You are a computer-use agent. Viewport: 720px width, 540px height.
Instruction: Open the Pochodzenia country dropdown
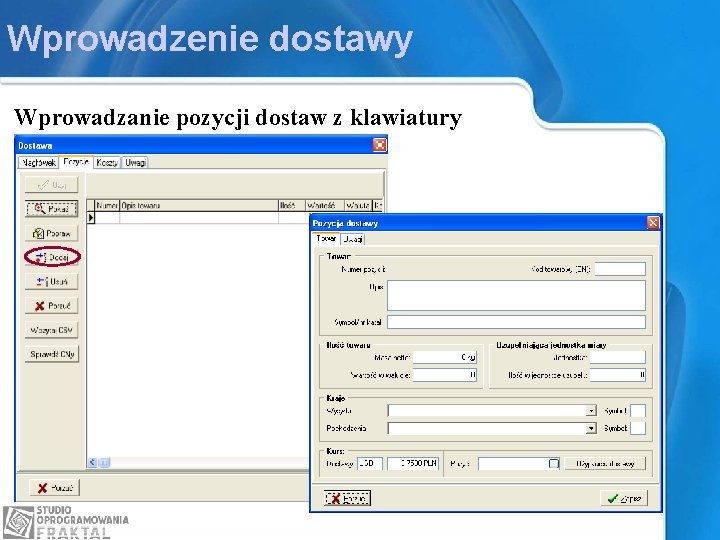click(591, 428)
